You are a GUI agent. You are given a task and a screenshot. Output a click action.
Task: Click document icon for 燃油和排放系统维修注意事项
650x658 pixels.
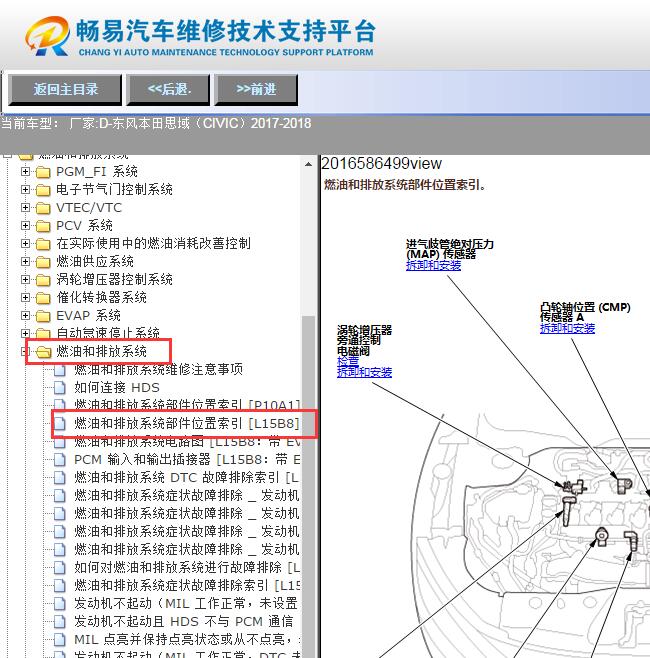60,370
